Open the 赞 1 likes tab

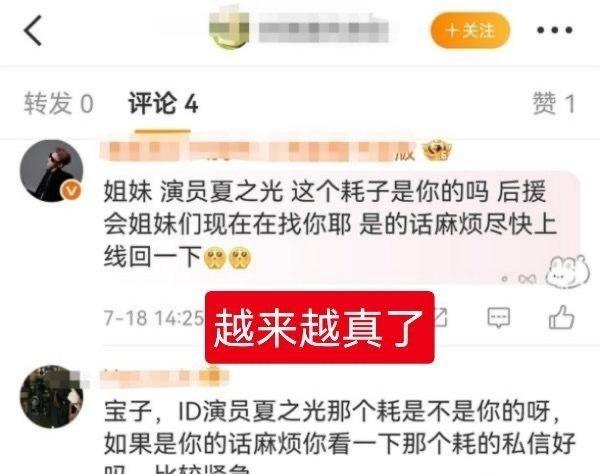point(554,103)
